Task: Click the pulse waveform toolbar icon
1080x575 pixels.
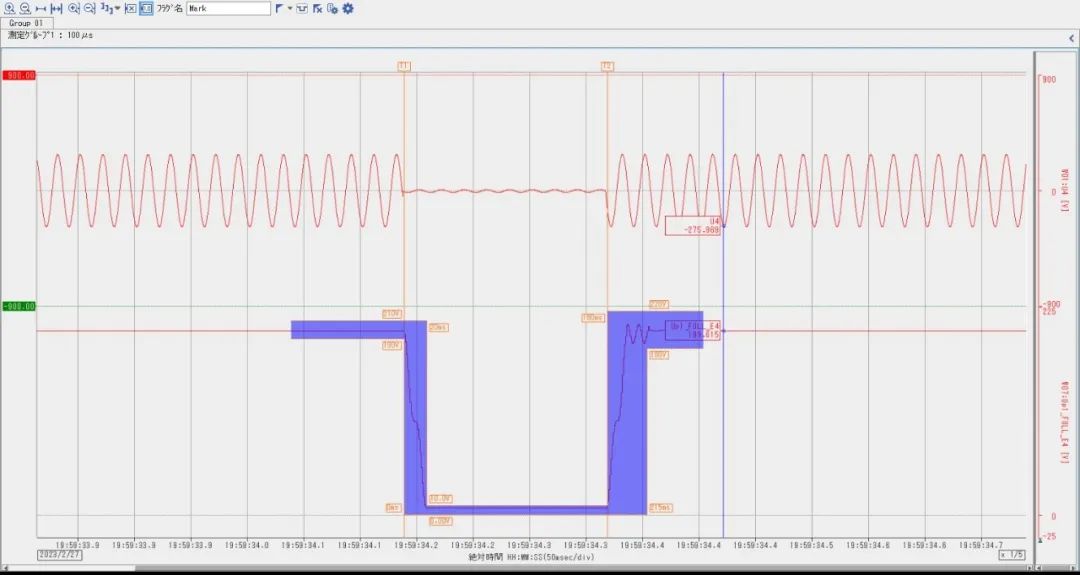Action: point(301,8)
